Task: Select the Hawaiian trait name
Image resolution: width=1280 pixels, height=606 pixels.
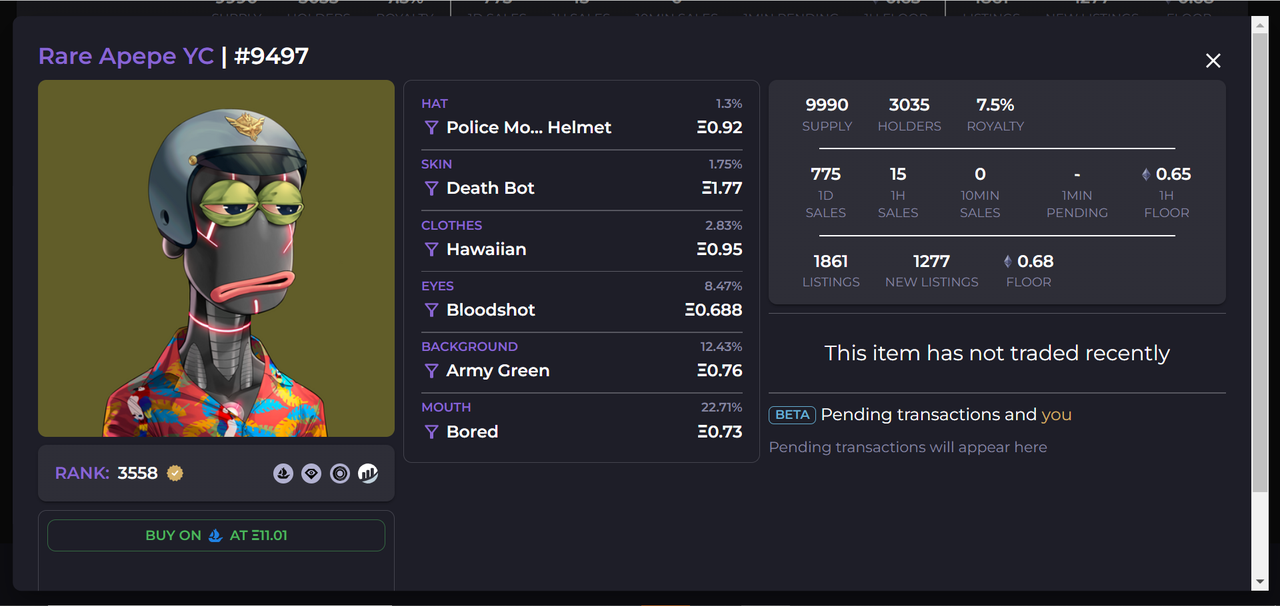Action: point(486,250)
